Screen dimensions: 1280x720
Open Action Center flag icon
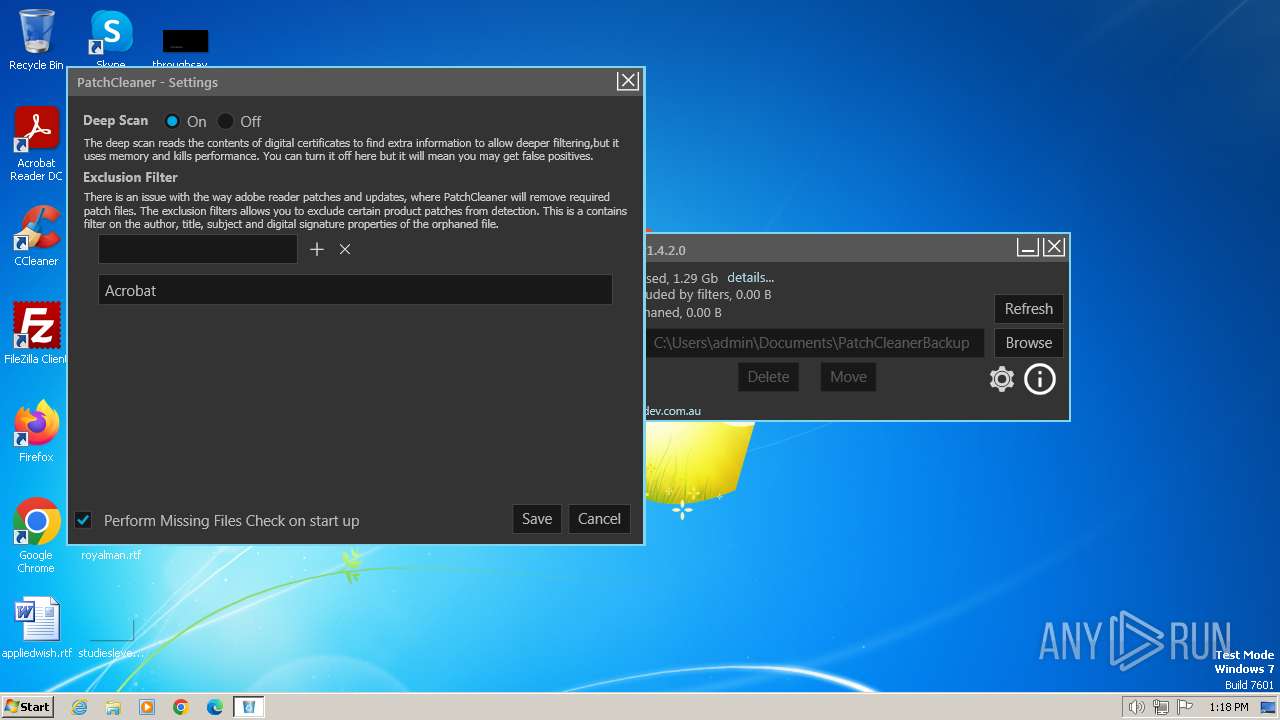(1185, 707)
